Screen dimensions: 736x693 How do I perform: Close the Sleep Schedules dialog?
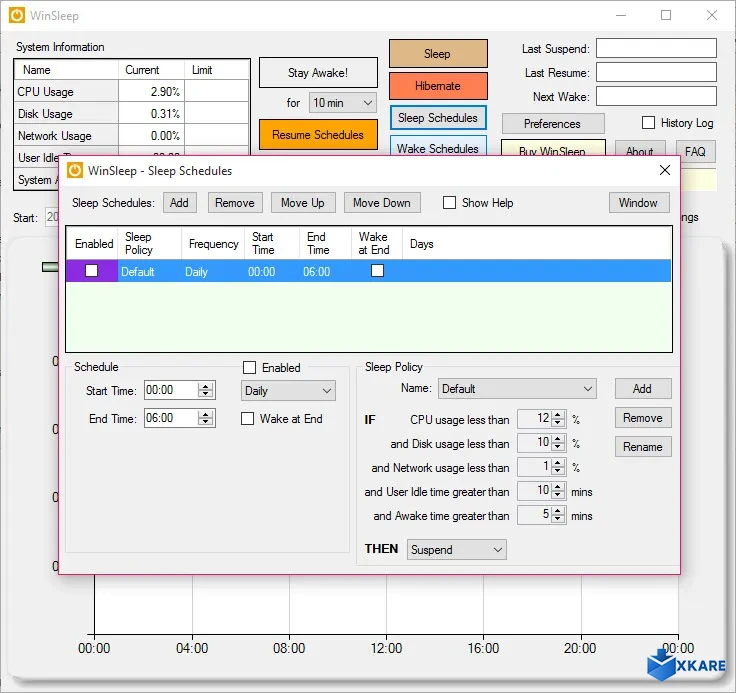pyautogui.click(x=665, y=170)
